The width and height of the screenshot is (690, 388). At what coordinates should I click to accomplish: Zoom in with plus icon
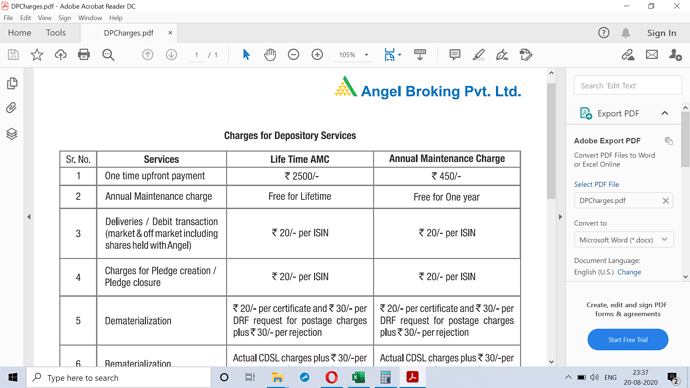click(317, 55)
